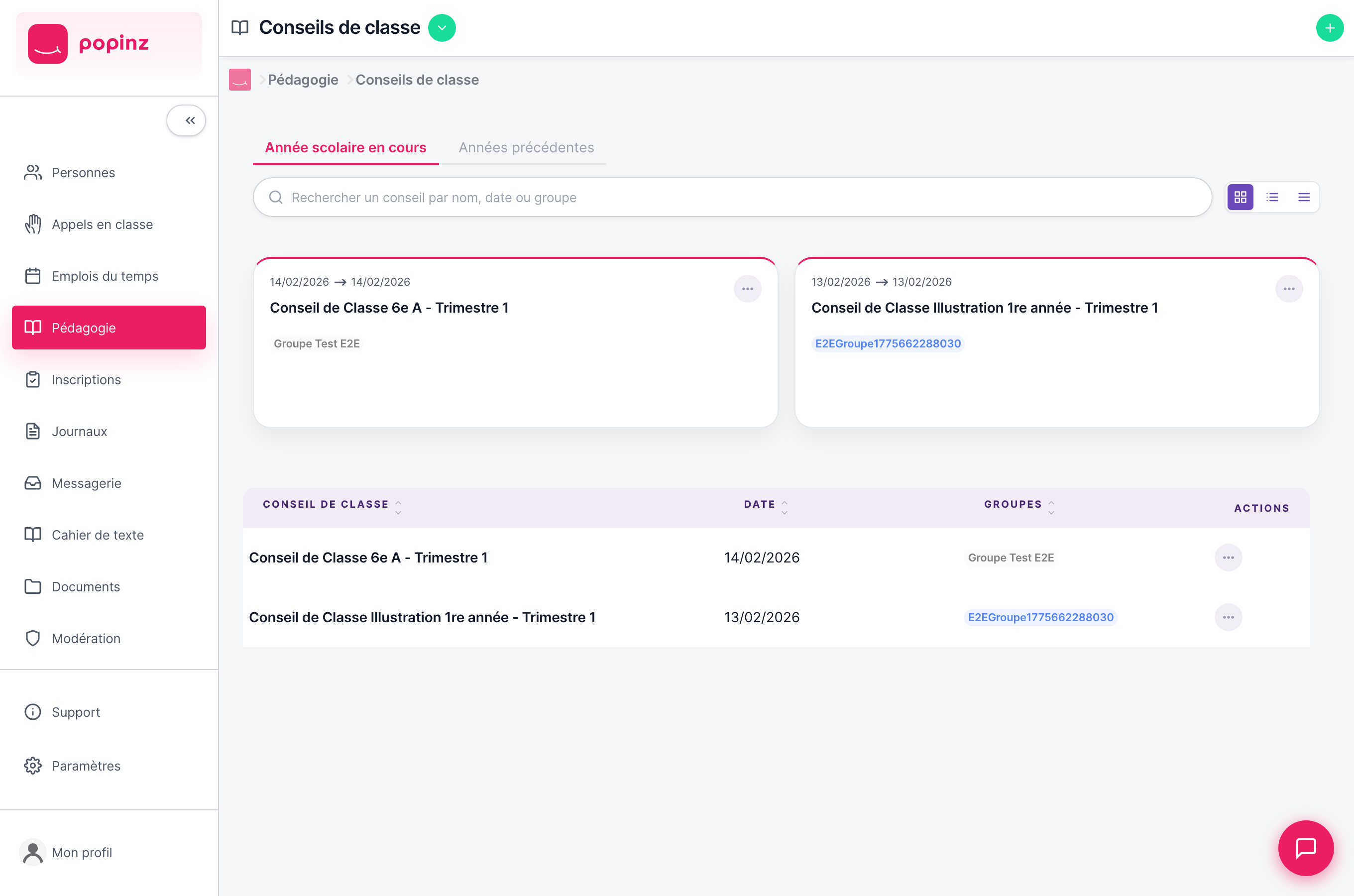This screenshot has height=896, width=1354.
Task: Open the Modération shield icon
Action: (x=32, y=638)
